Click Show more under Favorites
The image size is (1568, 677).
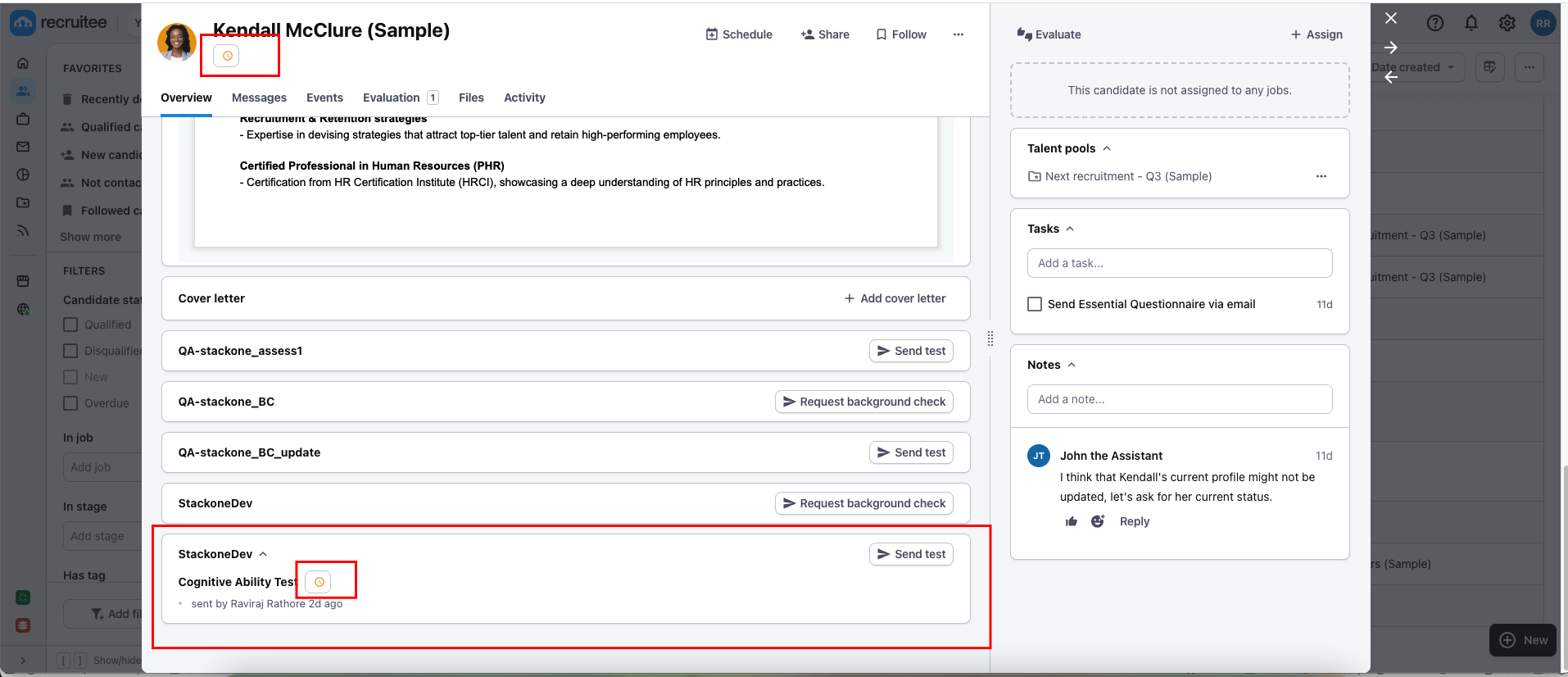point(90,237)
